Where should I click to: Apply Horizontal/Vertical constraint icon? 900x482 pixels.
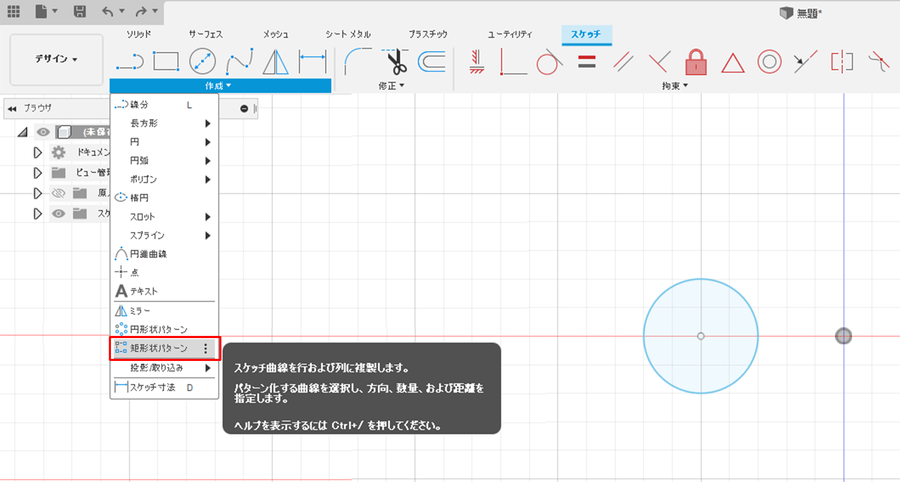pyautogui.click(x=476, y=61)
